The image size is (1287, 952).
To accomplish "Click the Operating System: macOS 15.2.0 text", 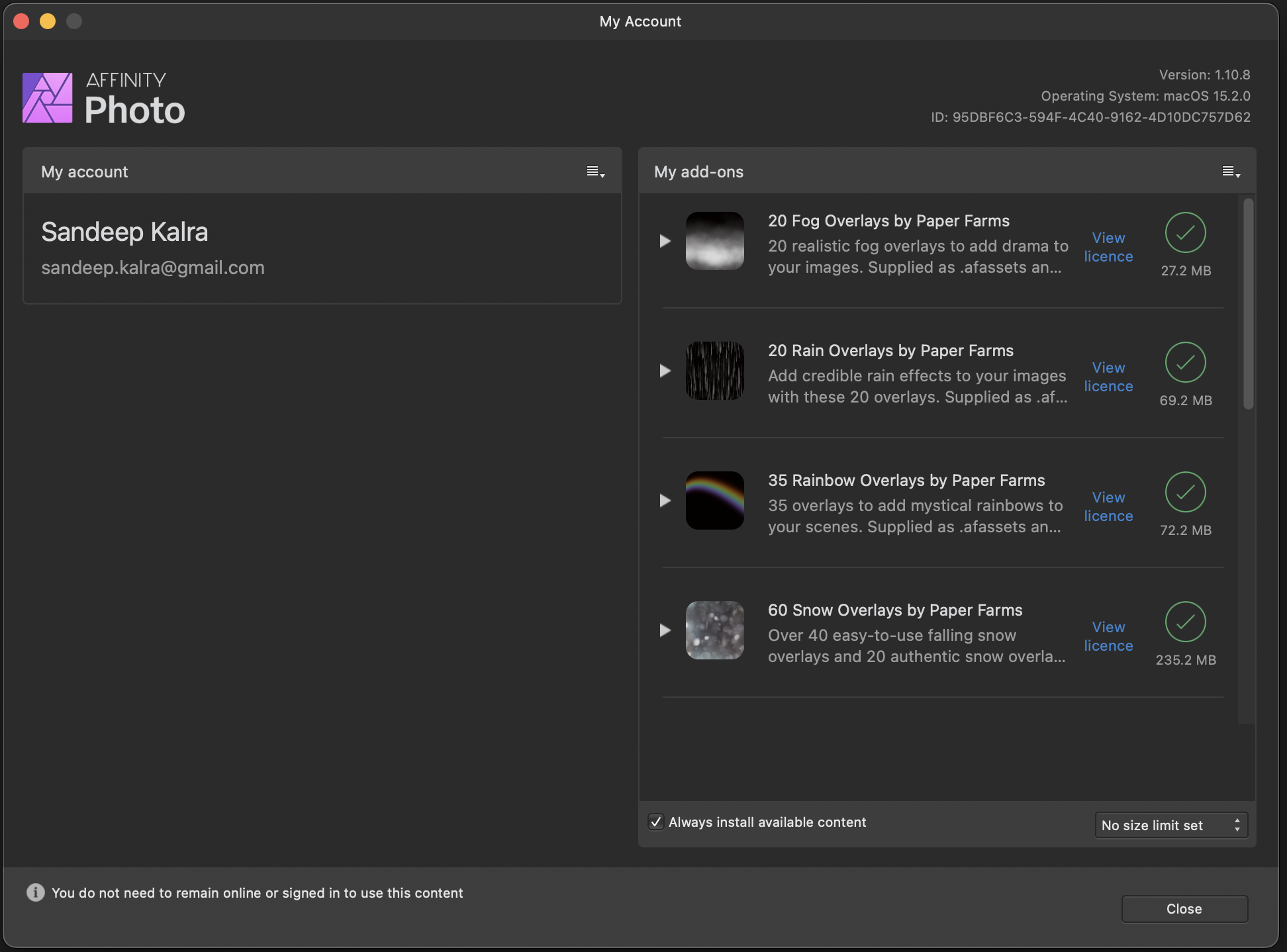I will [1145, 96].
